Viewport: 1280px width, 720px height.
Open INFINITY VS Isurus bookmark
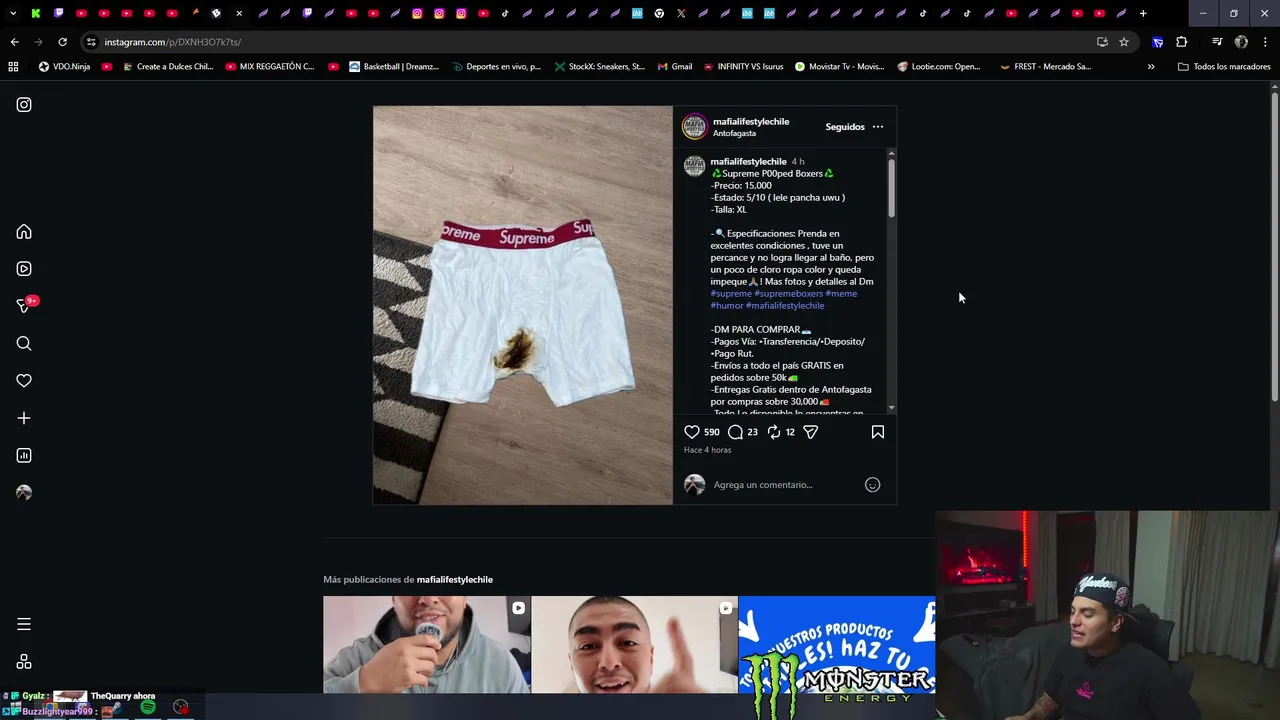point(743,67)
